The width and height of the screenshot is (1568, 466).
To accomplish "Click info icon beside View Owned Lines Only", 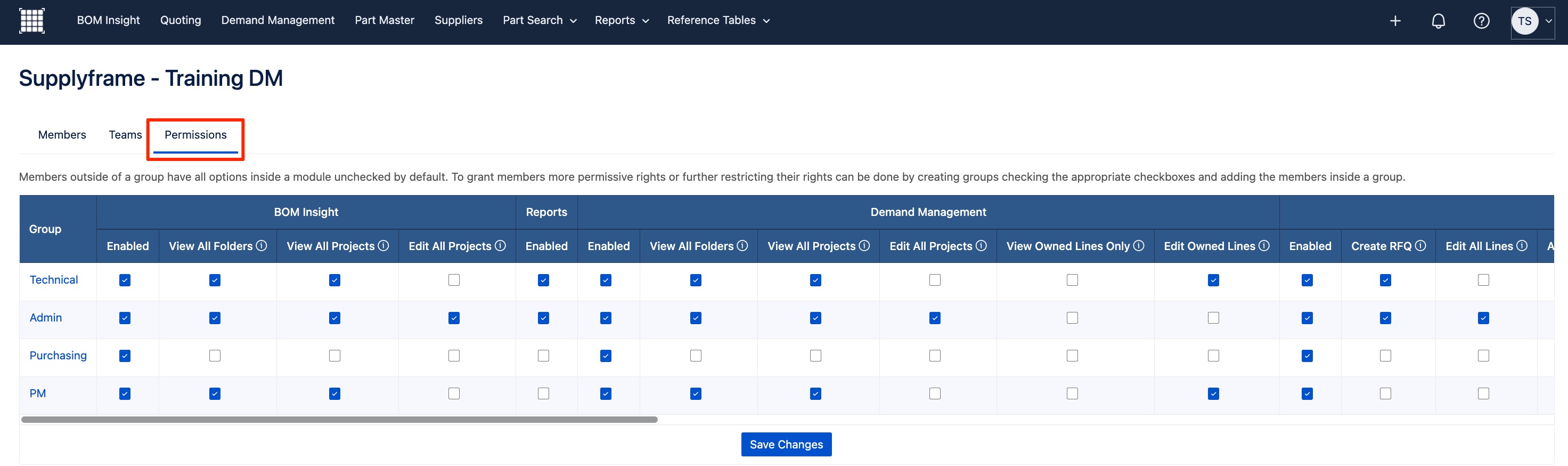I will (1138, 245).
